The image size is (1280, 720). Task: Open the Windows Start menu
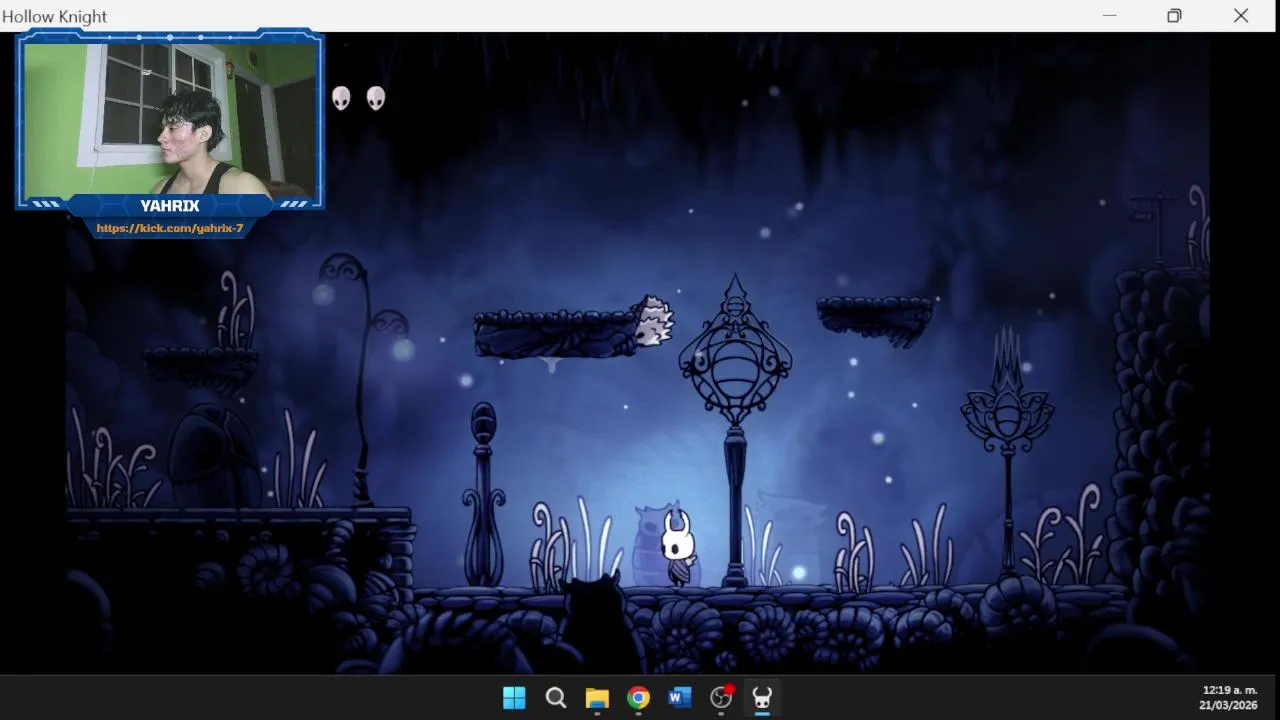(x=514, y=698)
